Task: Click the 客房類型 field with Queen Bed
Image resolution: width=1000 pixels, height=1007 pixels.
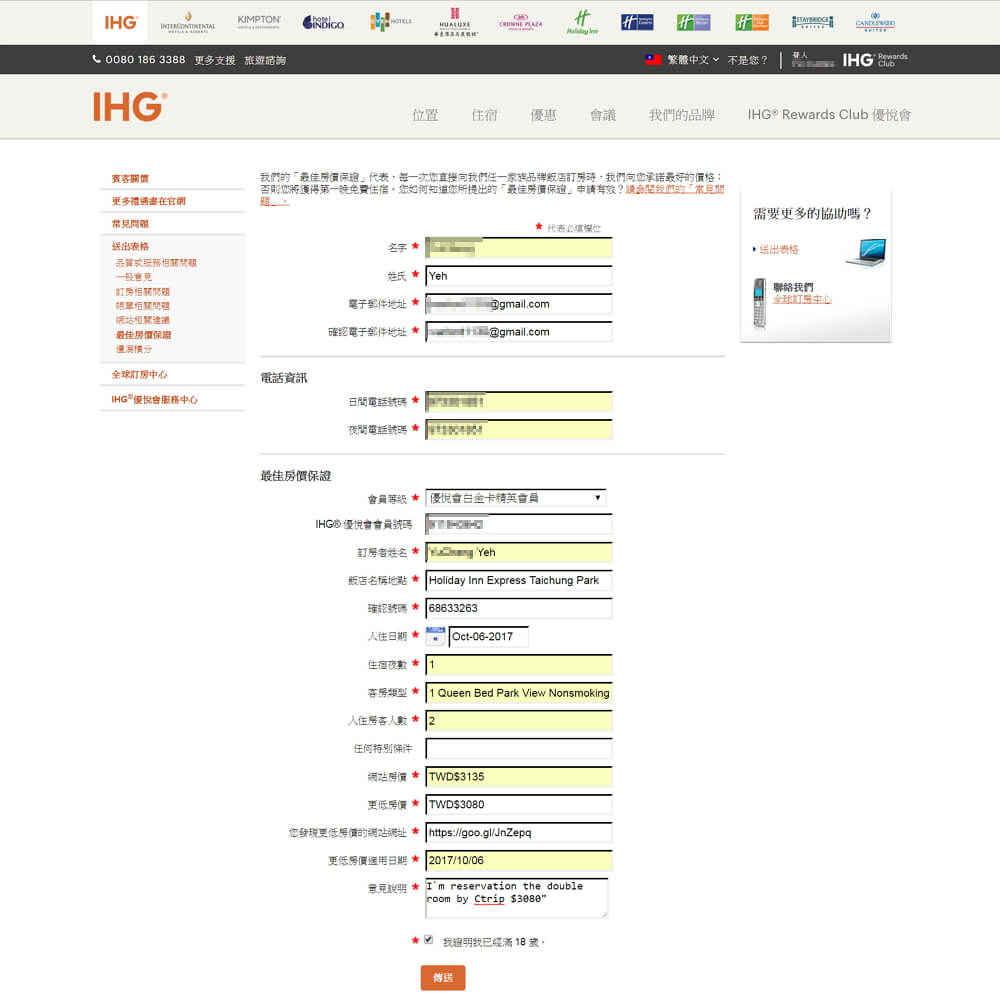Action: coord(519,693)
